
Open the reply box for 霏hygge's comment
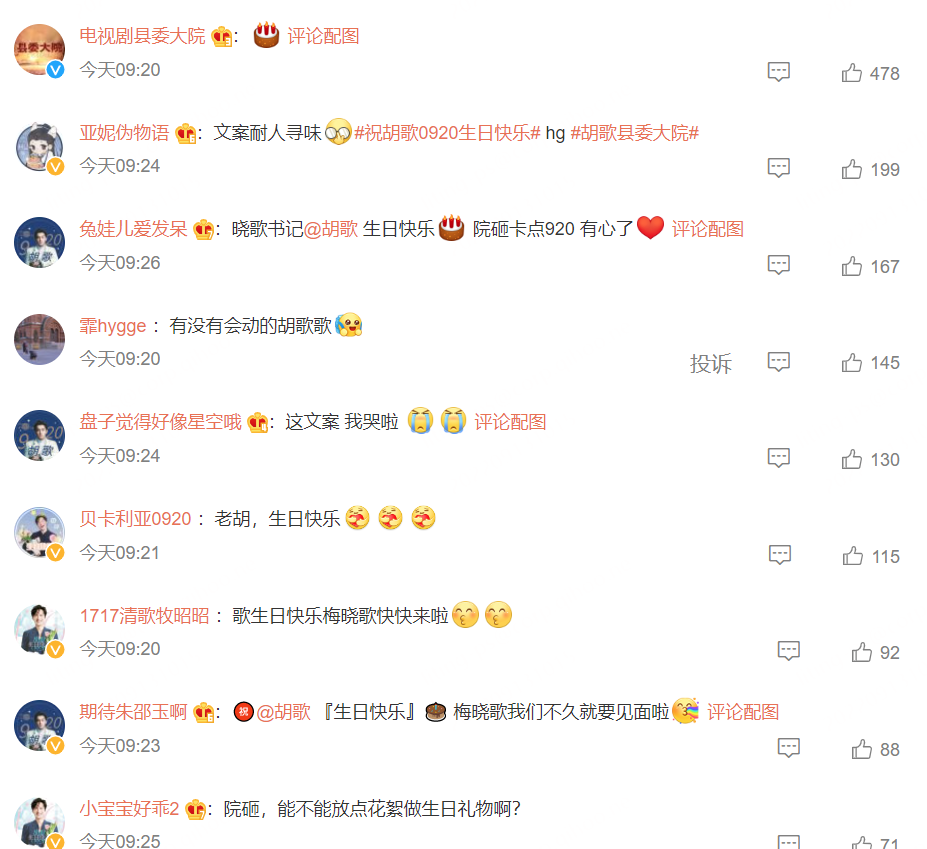pos(778,362)
